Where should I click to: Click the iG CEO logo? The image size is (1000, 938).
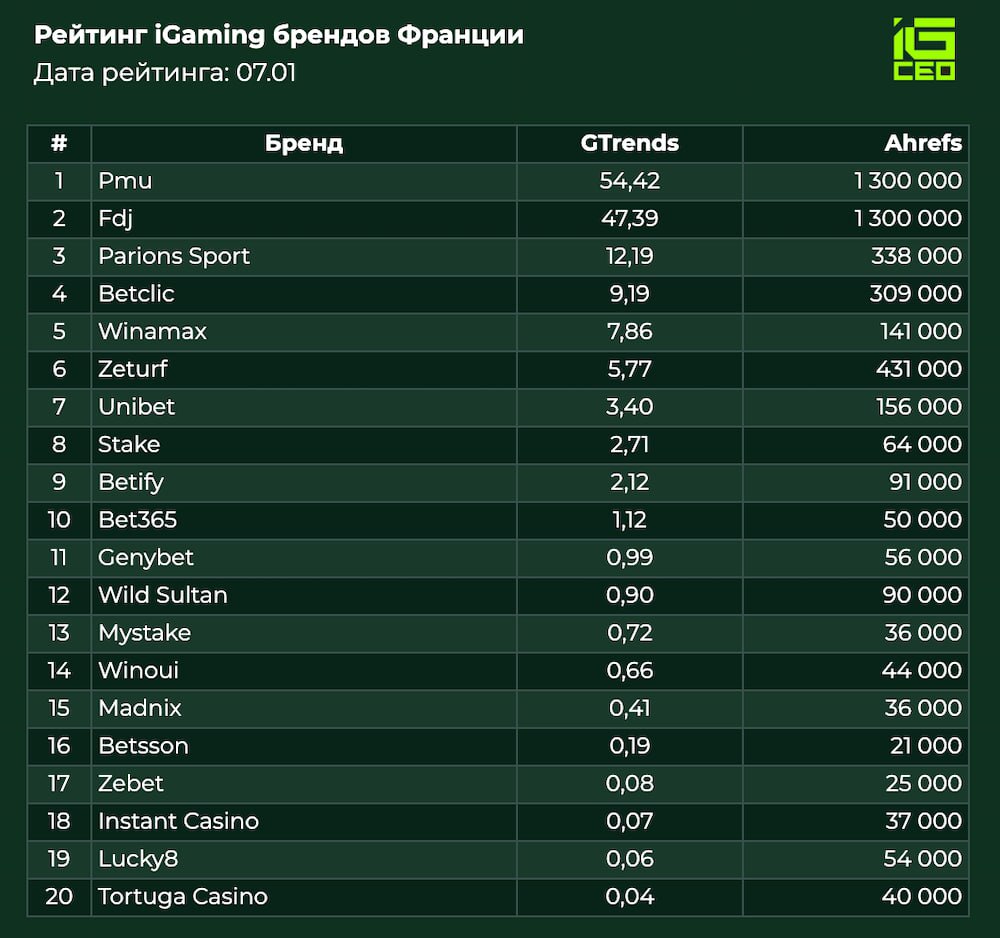click(923, 49)
